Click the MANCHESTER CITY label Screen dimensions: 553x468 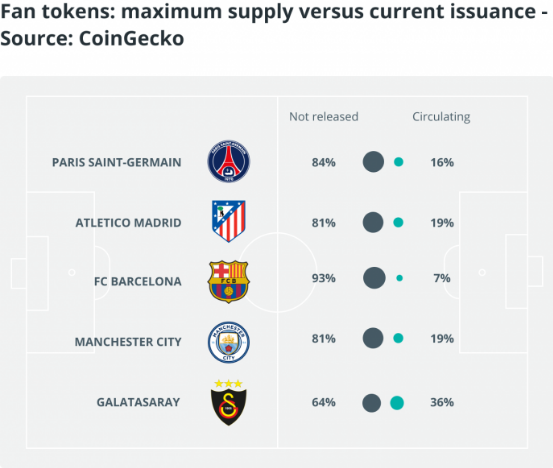[x=128, y=342]
